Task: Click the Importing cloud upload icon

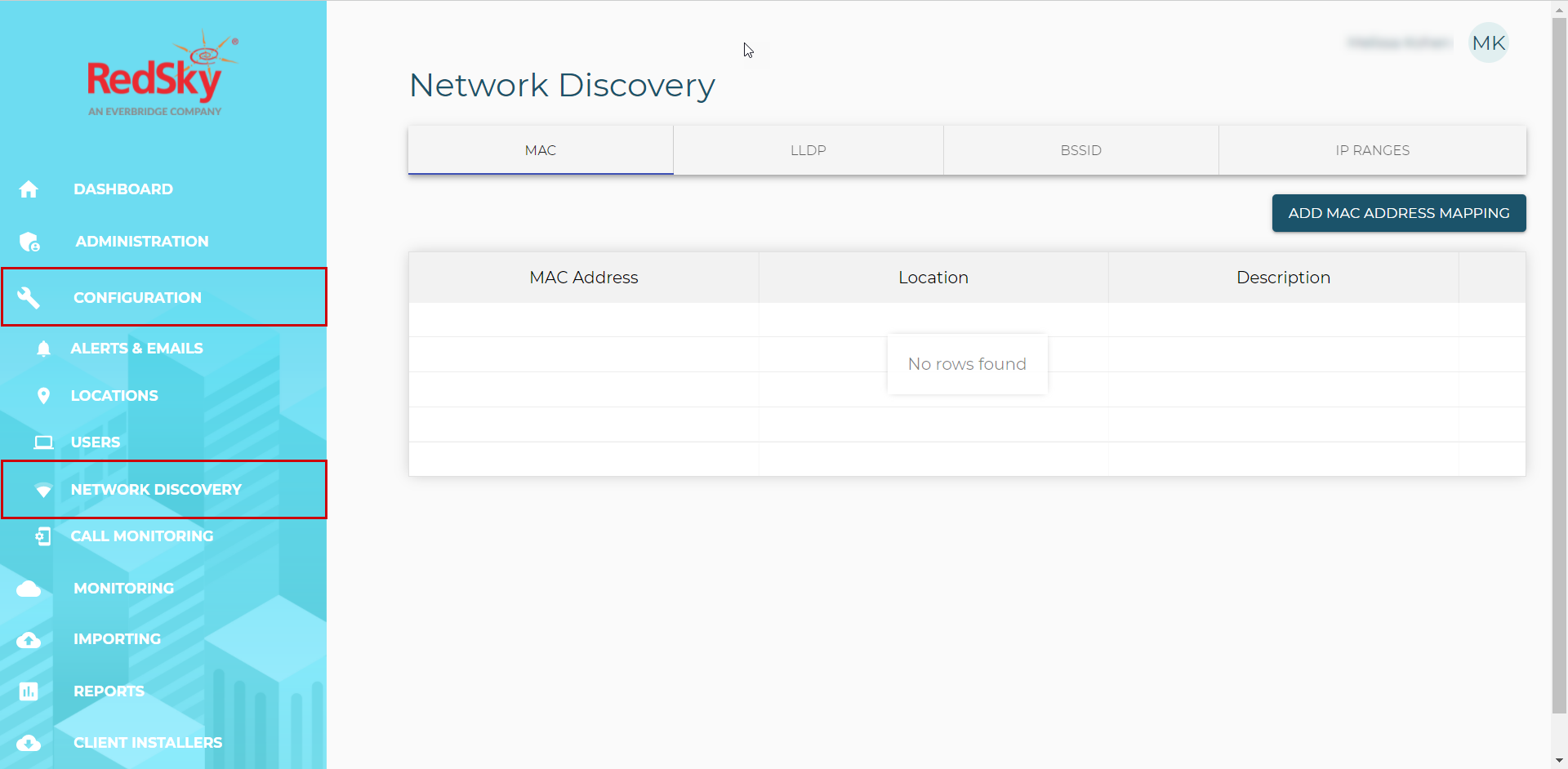Action: 29,640
